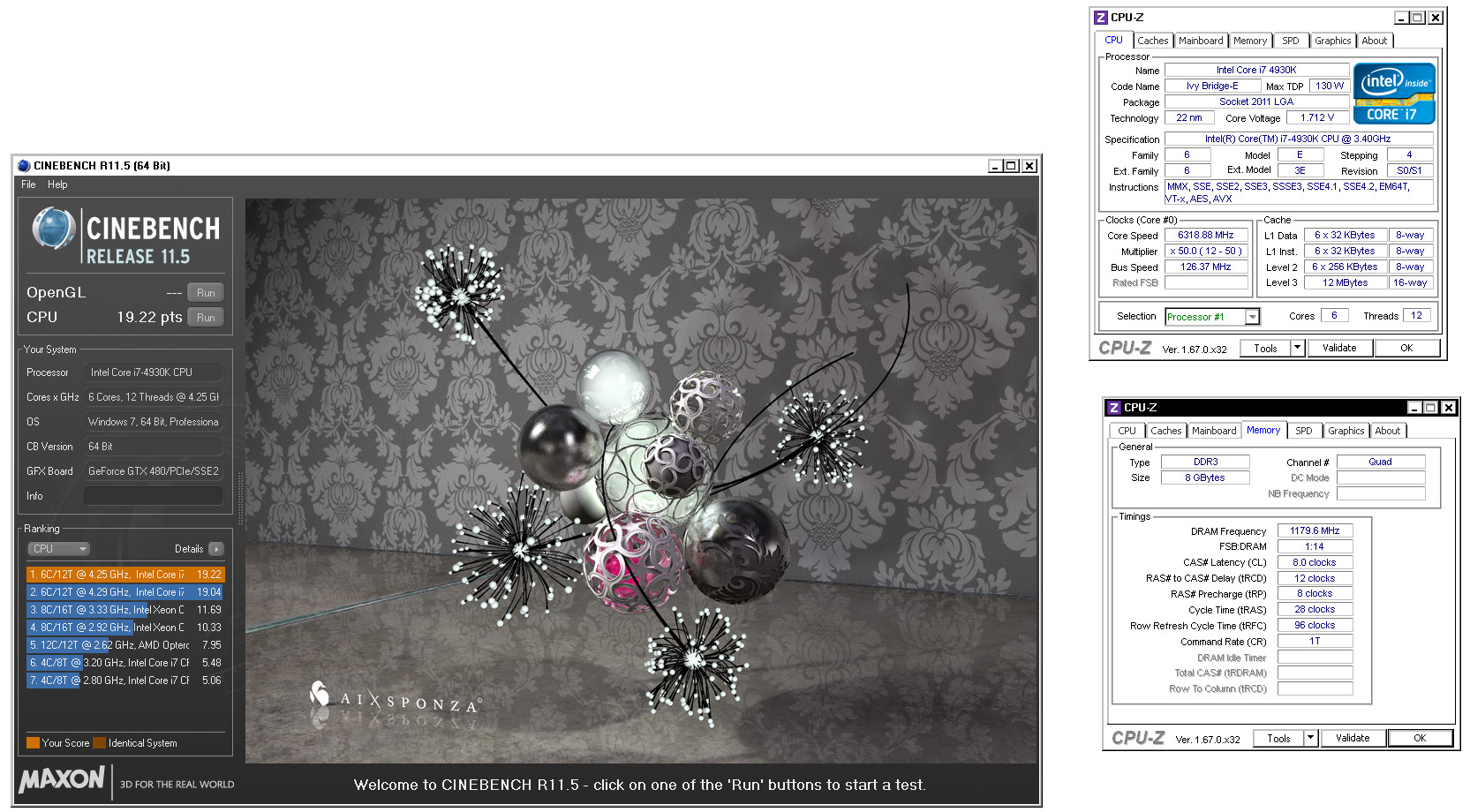This screenshot has width=1470, height=812.
Task: Select ranking row 2 scoring 19.04
Action: point(125,592)
